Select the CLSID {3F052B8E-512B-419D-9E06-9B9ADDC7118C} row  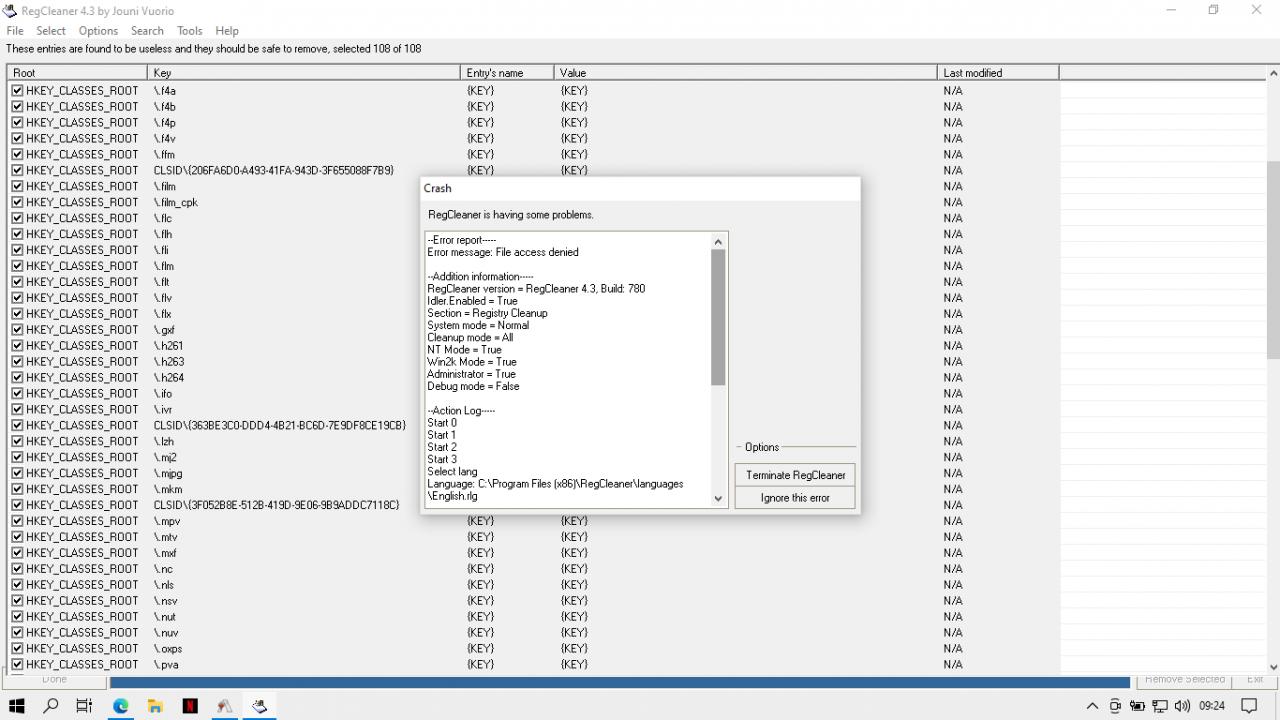(x=533, y=505)
